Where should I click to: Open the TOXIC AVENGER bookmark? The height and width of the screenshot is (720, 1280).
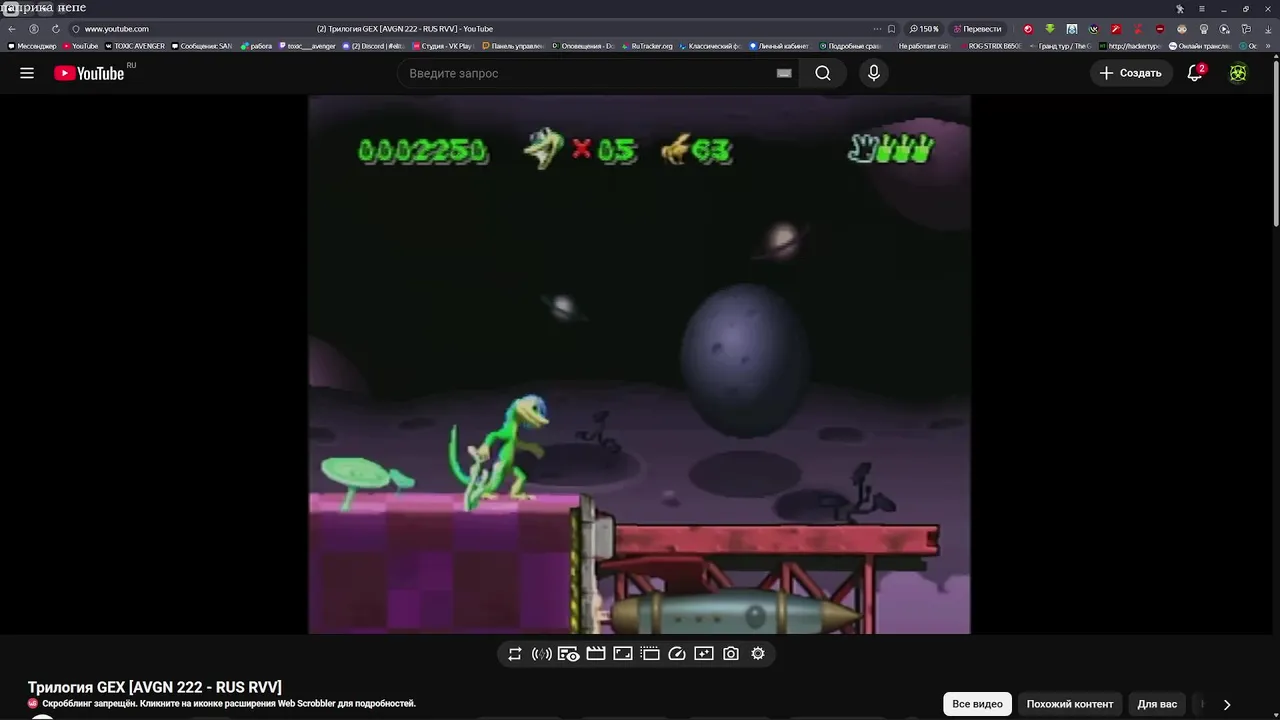(x=135, y=46)
